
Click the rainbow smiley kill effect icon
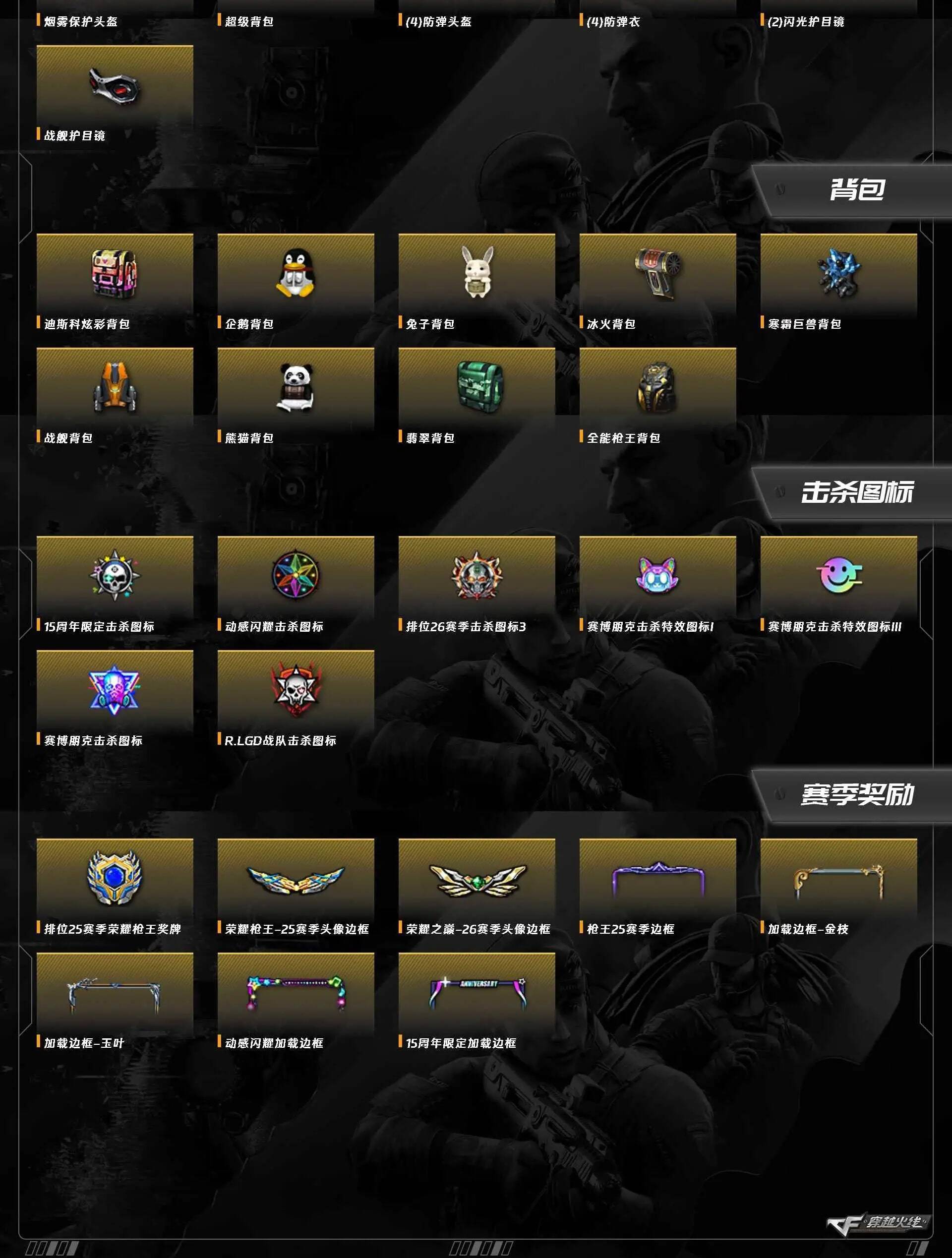838,574
